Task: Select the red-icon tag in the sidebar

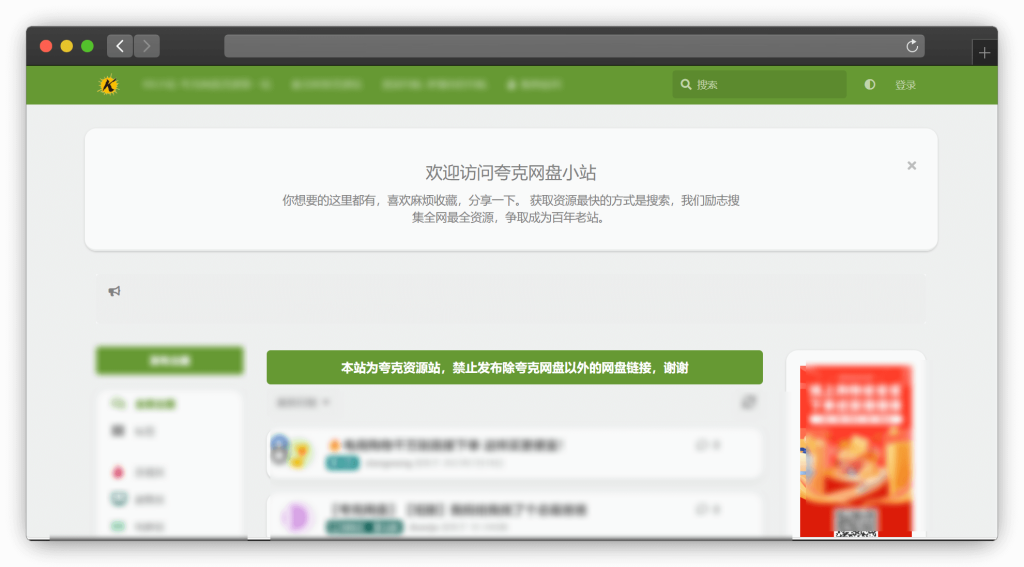Action: [138, 472]
